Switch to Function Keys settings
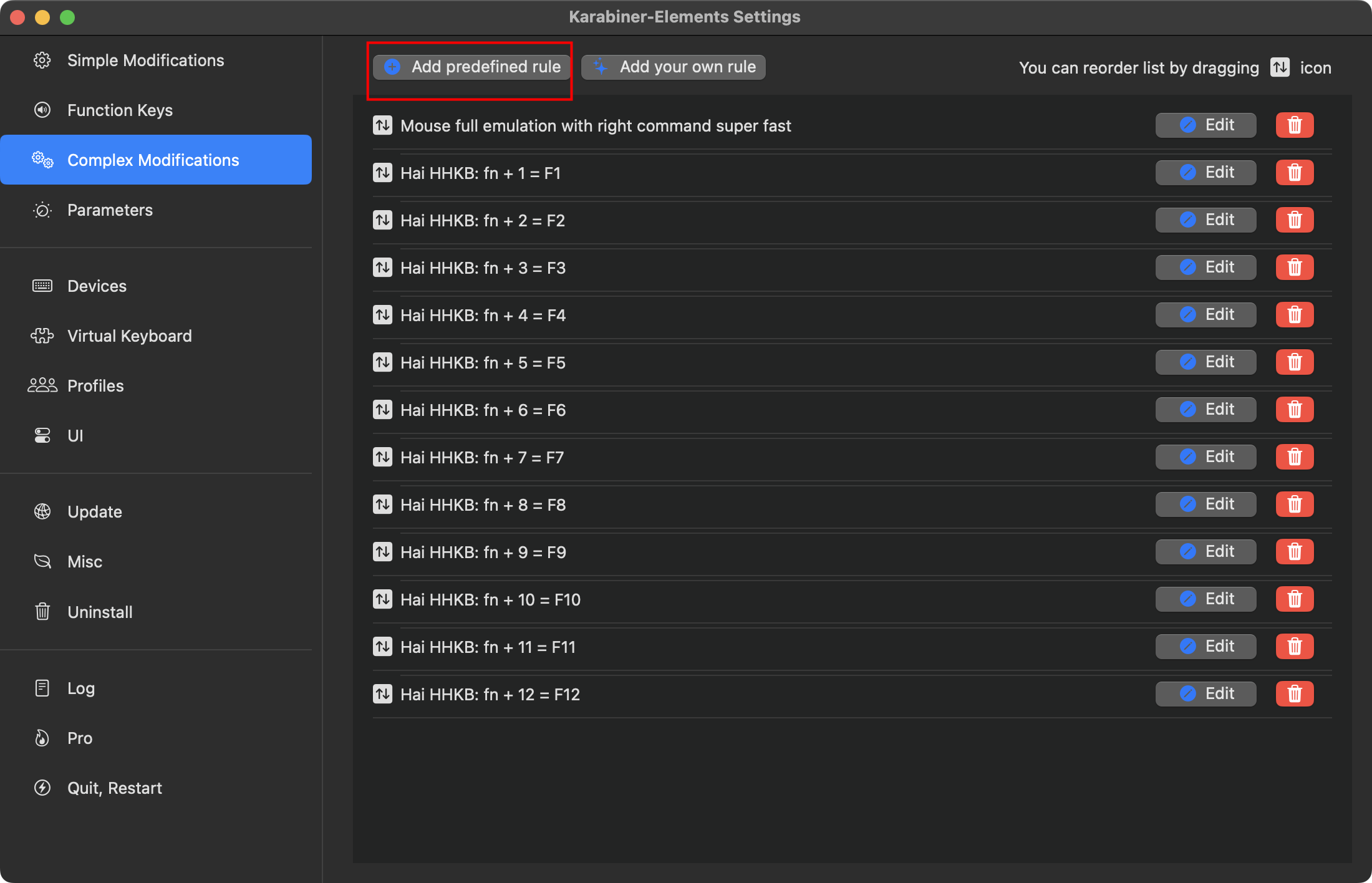This screenshot has width=1372, height=883. click(x=120, y=110)
